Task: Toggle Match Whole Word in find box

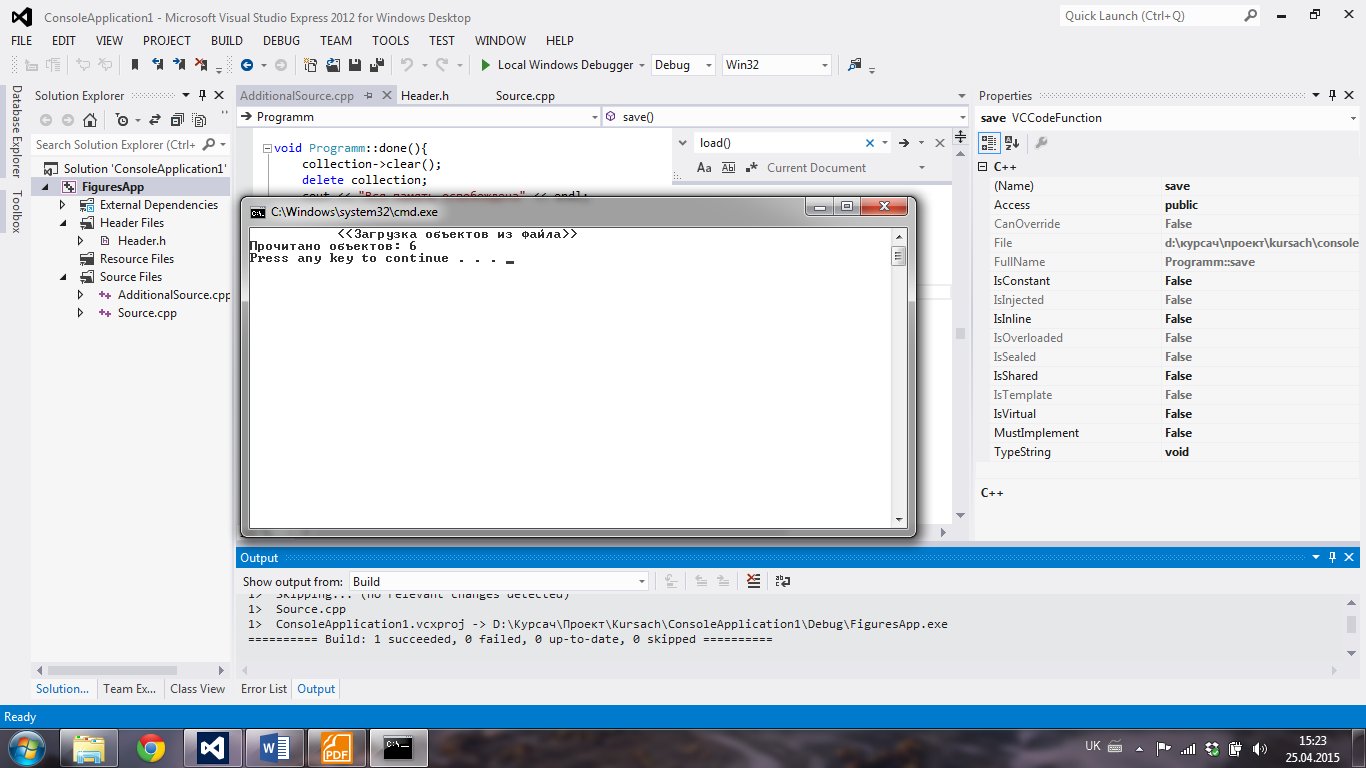Action: 728,168
